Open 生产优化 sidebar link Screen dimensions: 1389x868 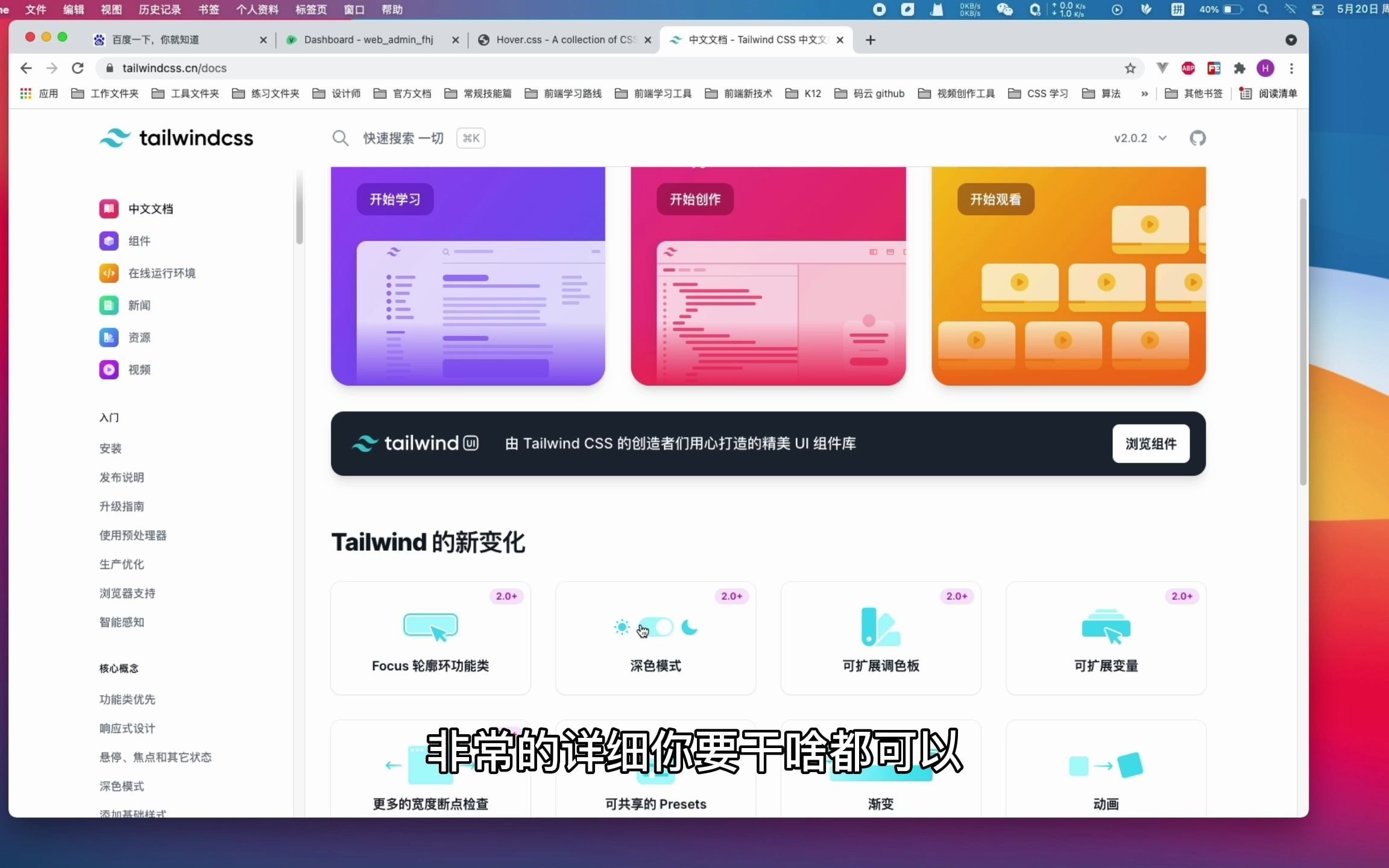(122, 564)
